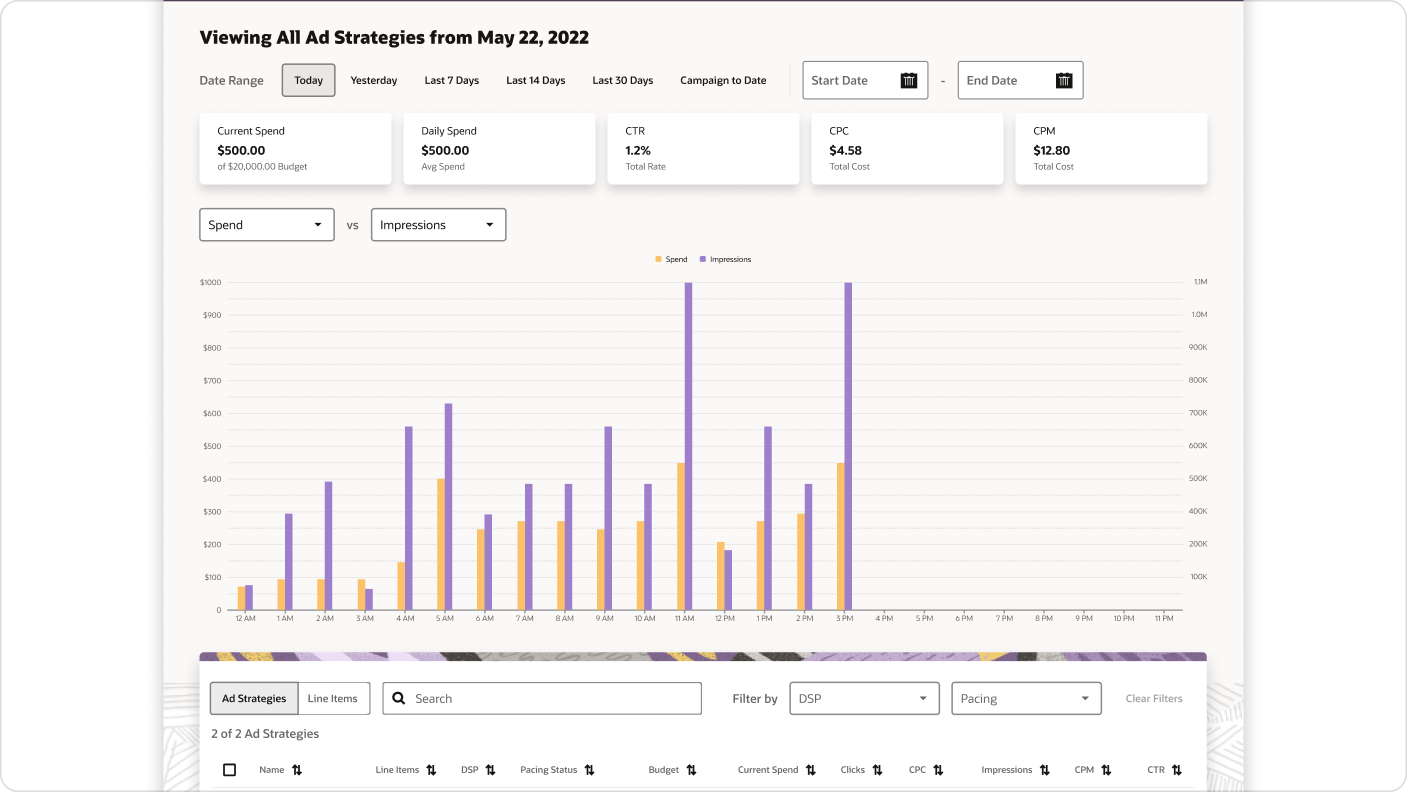Click the 3 PM Impressions bar
Screen dimensions: 1407x792
pyautogui.click(x=848, y=446)
